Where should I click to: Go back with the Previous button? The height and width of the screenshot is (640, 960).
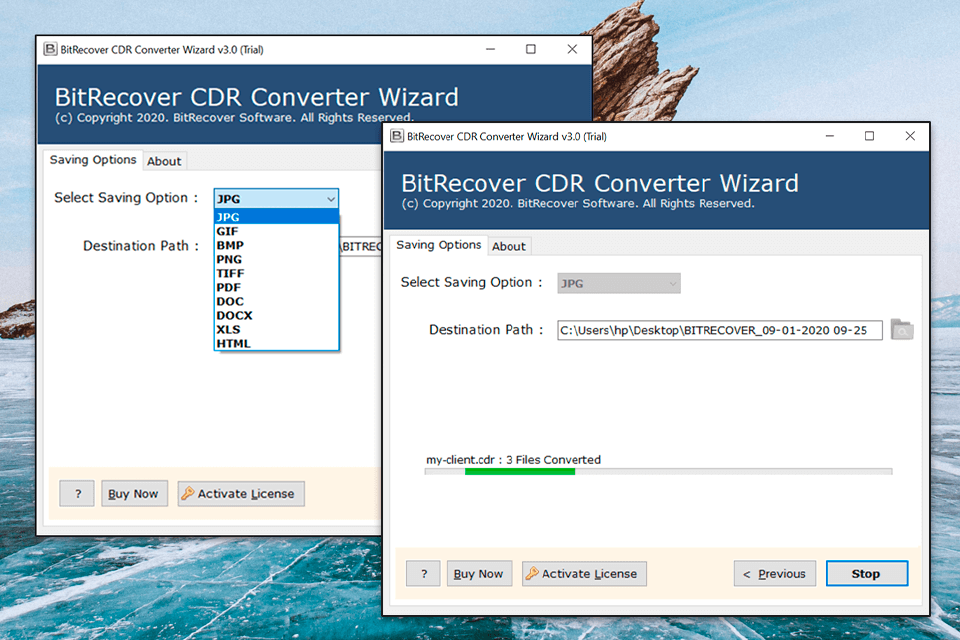(774, 574)
